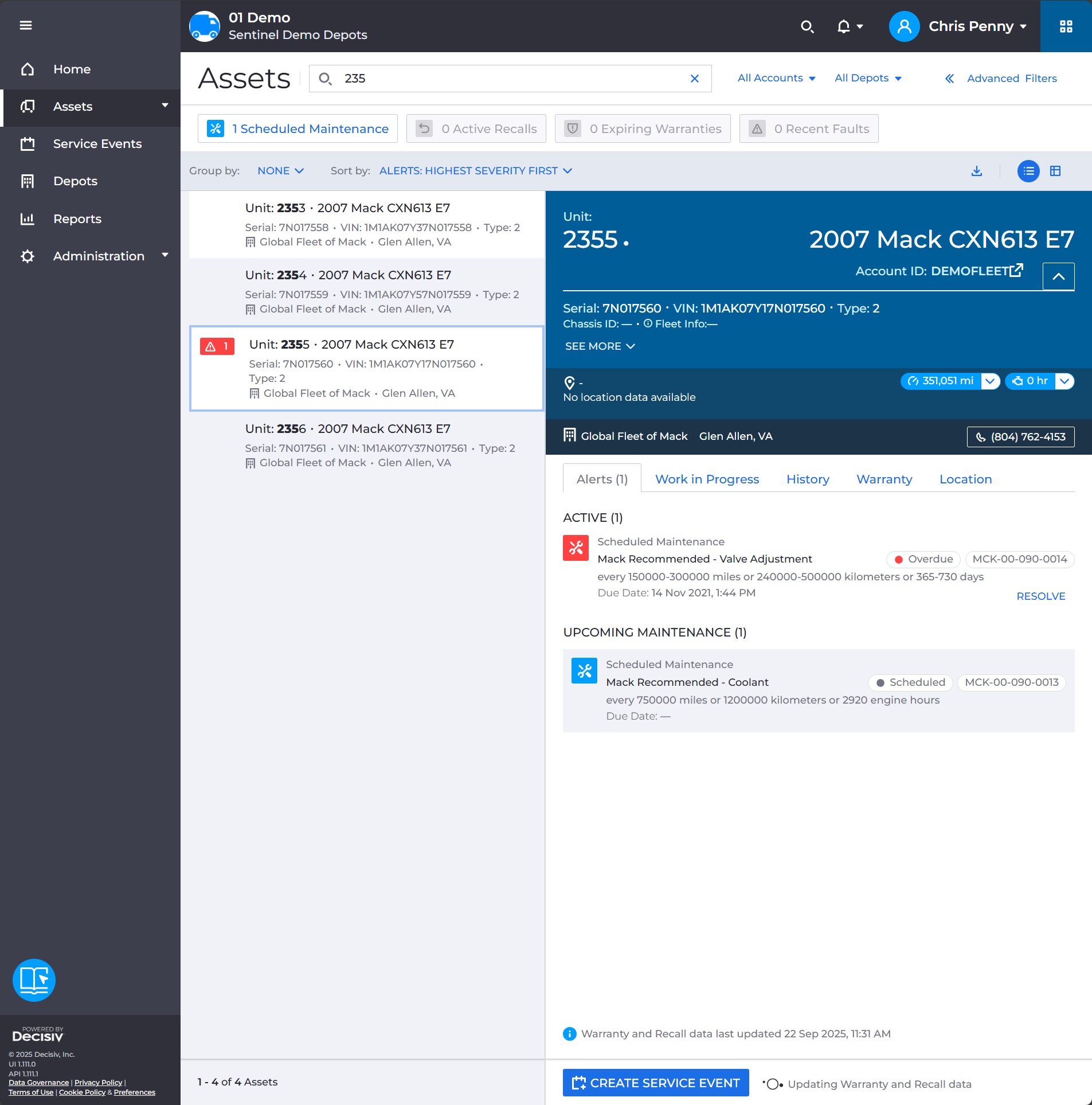Open the hamburger navigation menu

tap(26, 26)
